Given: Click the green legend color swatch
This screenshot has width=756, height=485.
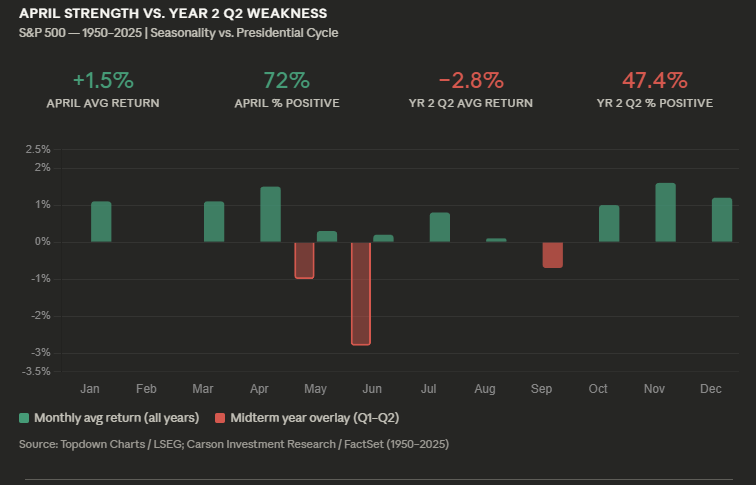Looking at the screenshot, I should [24, 417].
